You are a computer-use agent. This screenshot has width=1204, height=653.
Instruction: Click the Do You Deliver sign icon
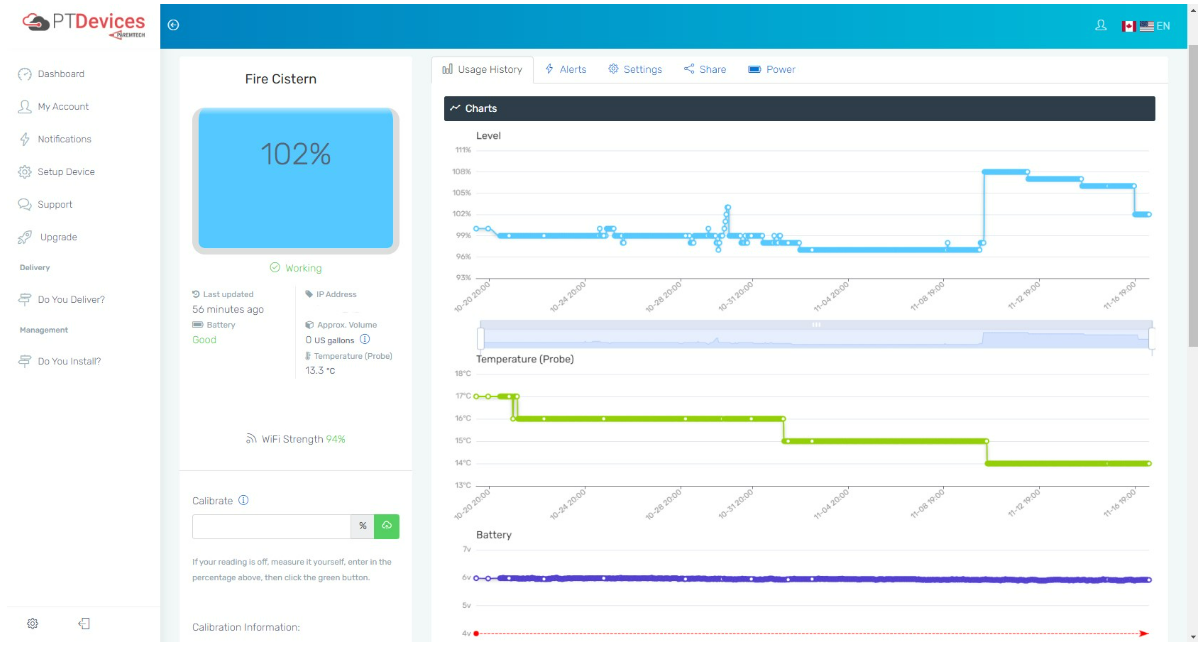(25, 300)
